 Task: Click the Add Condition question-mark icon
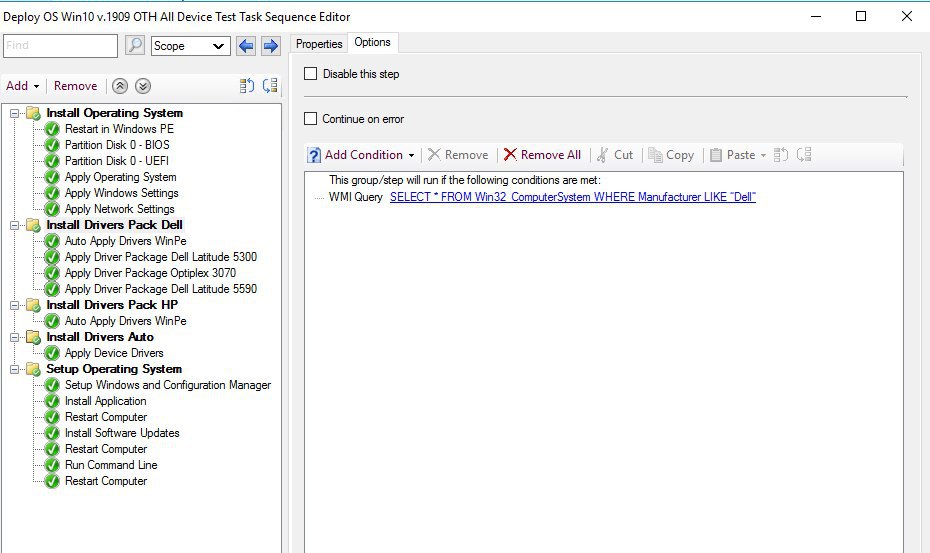(314, 155)
